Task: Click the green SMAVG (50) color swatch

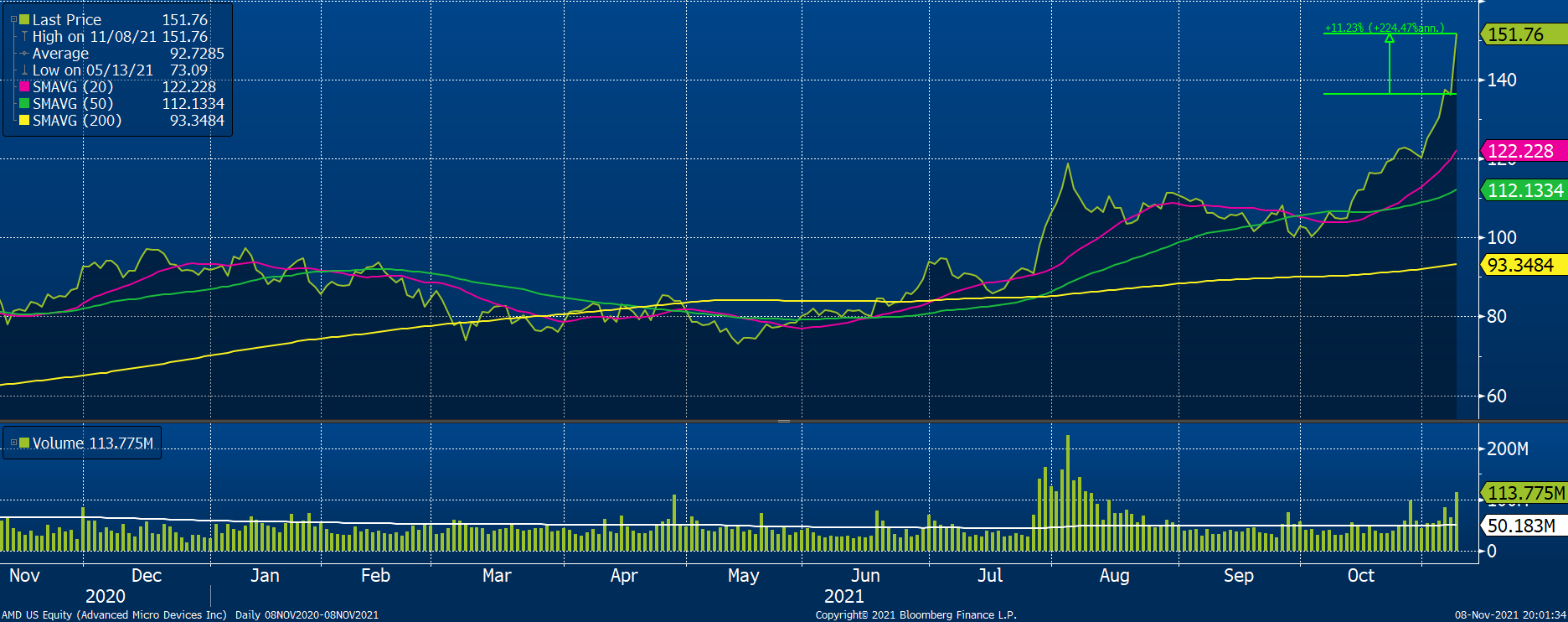Action: point(24,103)
